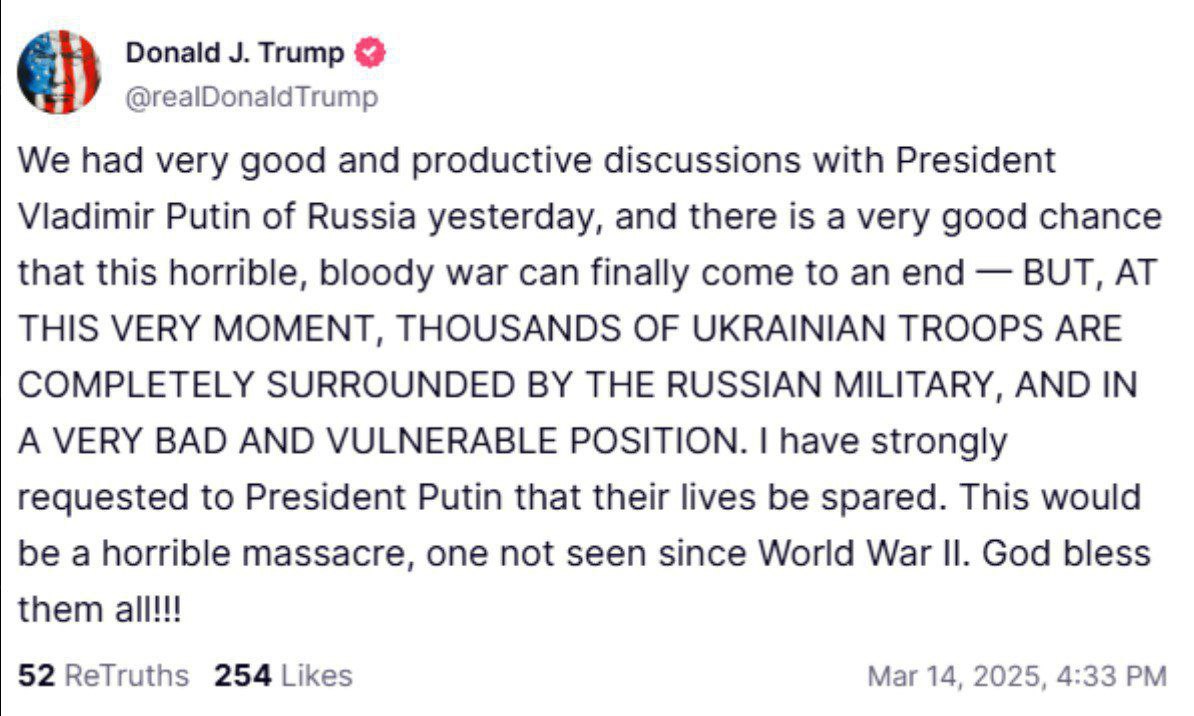Viewport: 1194px width, 716px height.
Task: Click the @realDonaldTrump handle
Action: pos(251,97)
